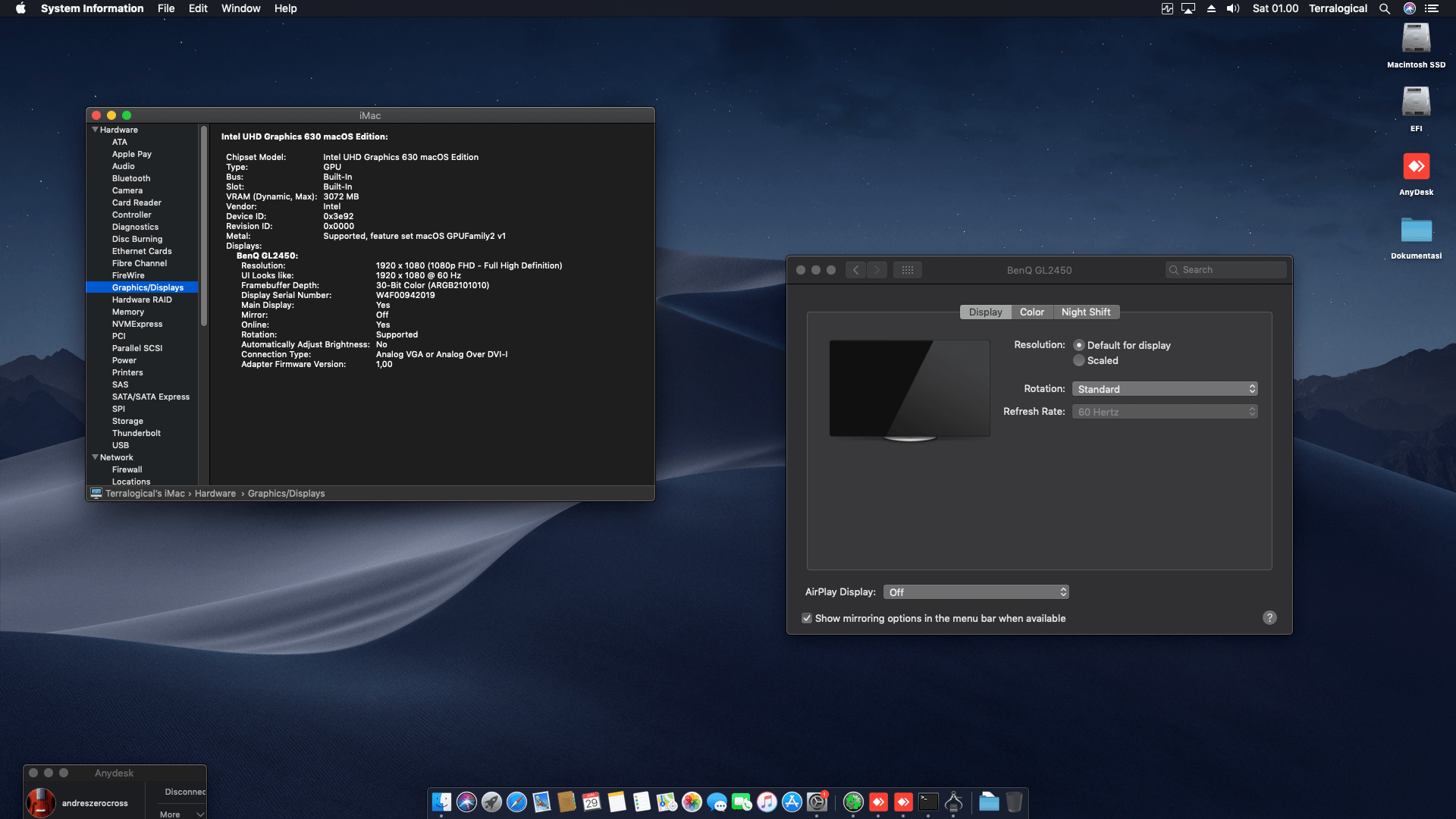Viewport: 1456px width, 819px height.
Task: Open the Trash from the Dock
Action: [1015, 802]
